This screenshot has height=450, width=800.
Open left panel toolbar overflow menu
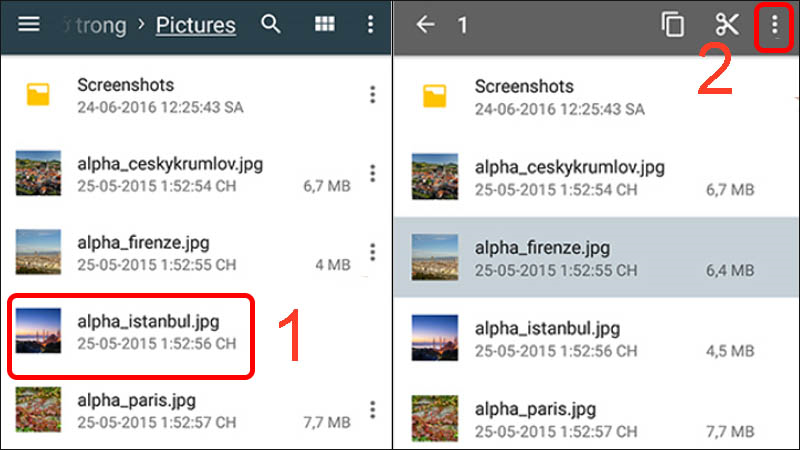pos(372,24)
